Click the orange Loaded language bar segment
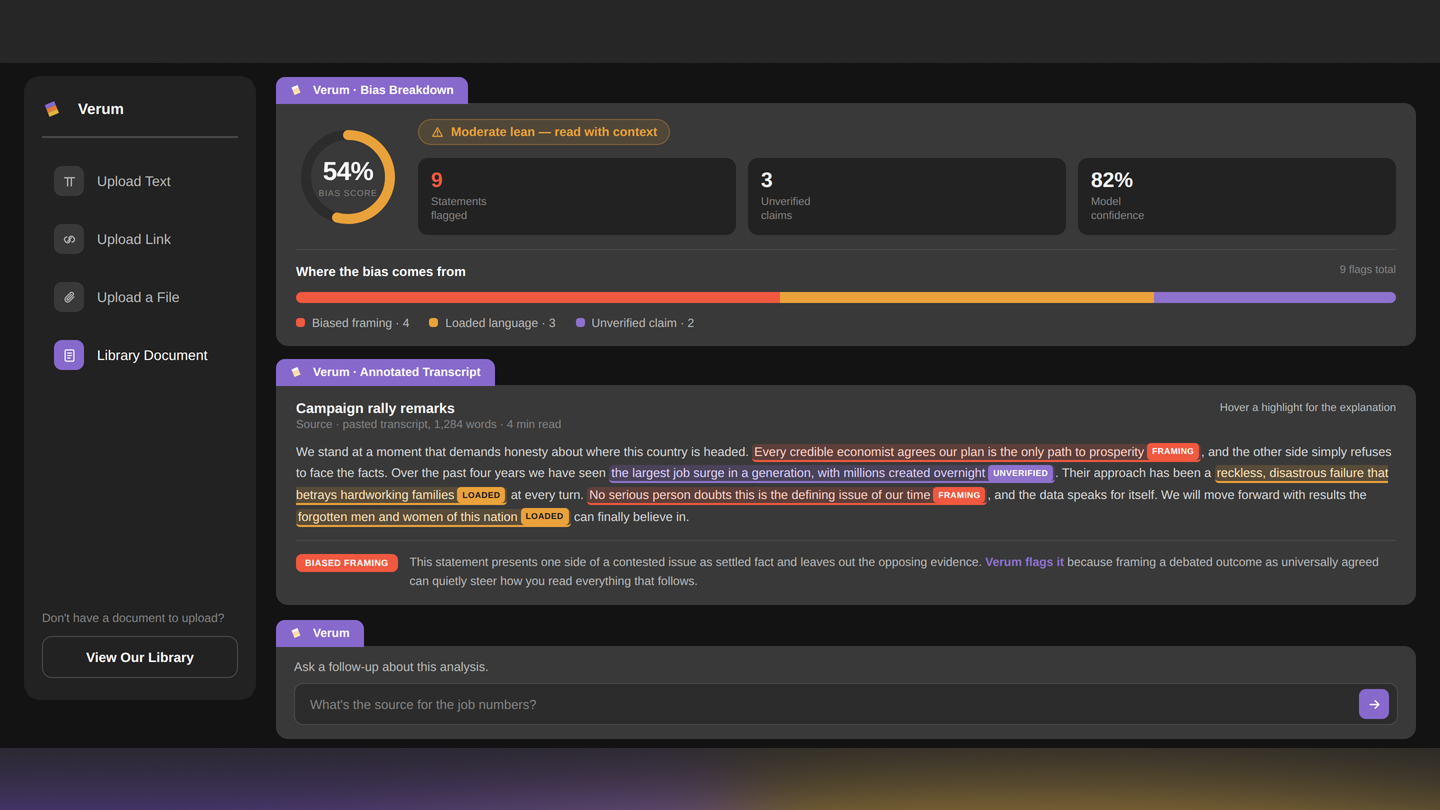This screenshot has width=1440, height=810. click(x=967, y=297)
